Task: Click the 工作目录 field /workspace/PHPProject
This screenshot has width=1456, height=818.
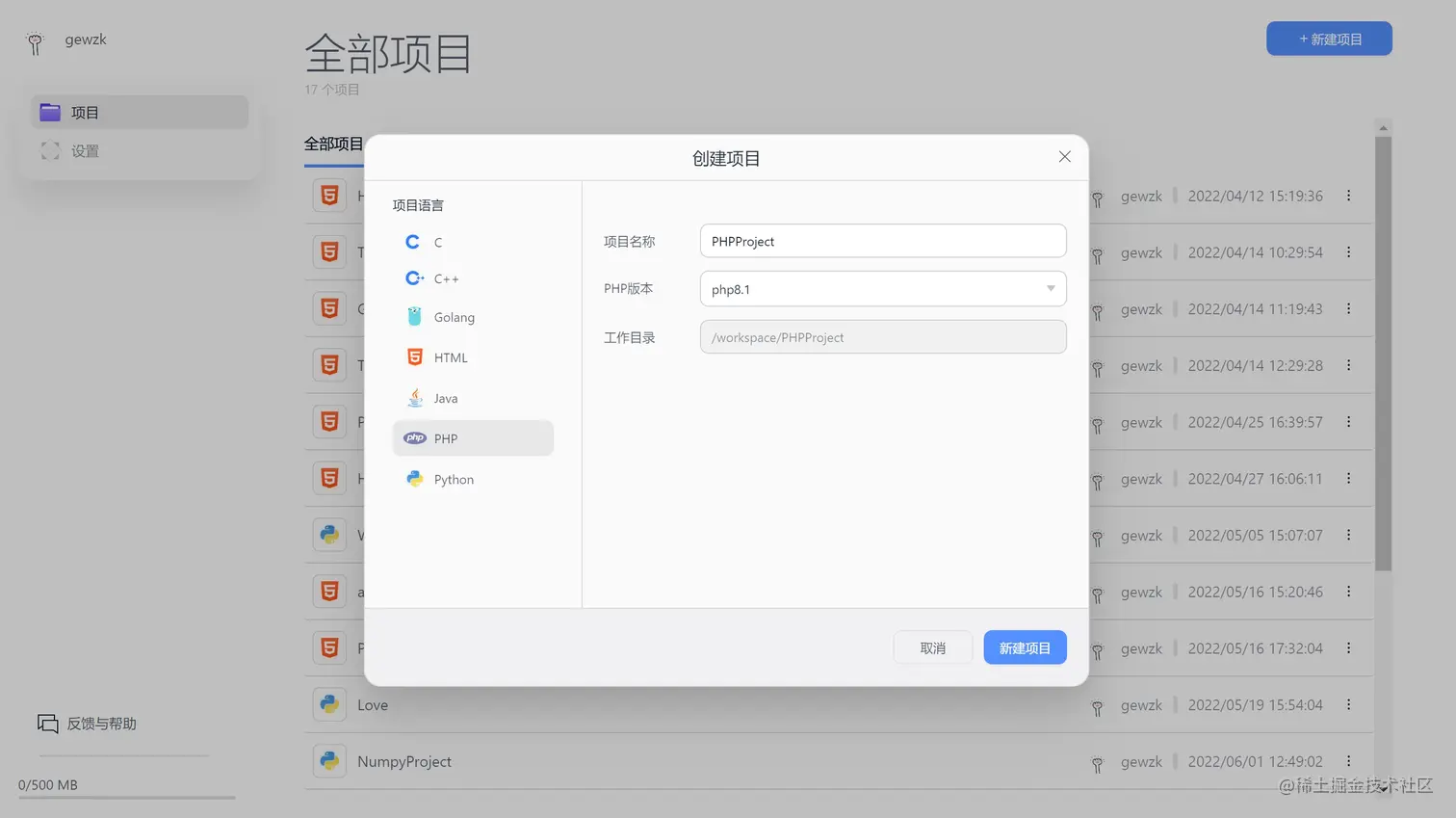Action: (x=883, y=337)
